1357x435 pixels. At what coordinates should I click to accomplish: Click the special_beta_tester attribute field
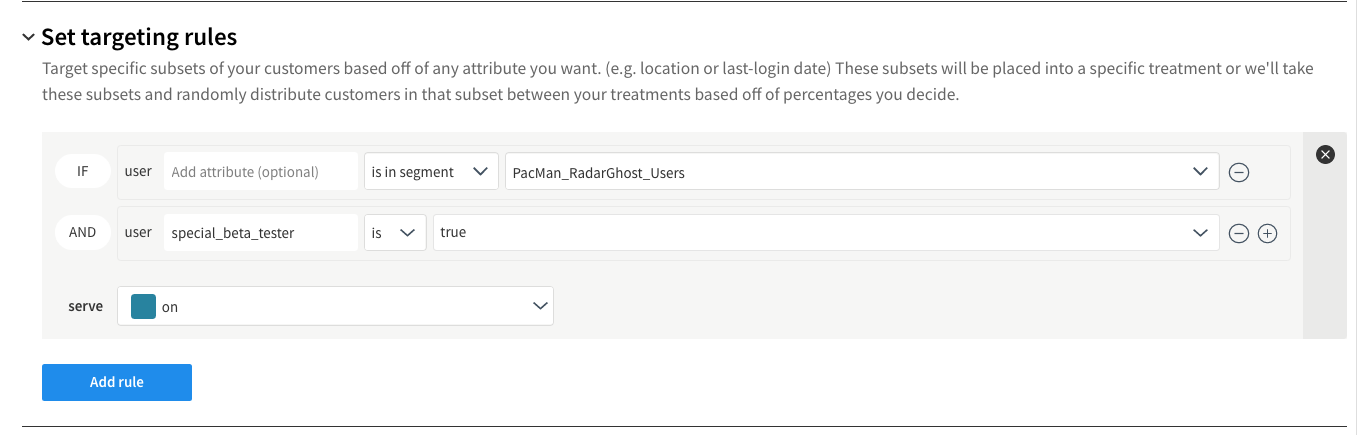(260, 233)
